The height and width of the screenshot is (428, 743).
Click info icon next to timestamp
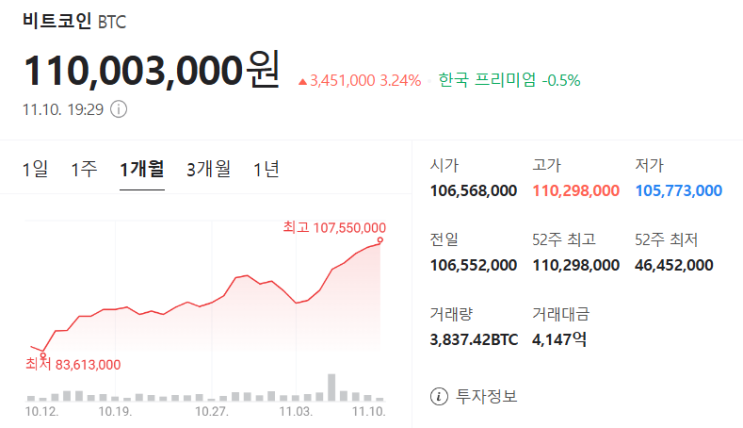coord(118,109)
